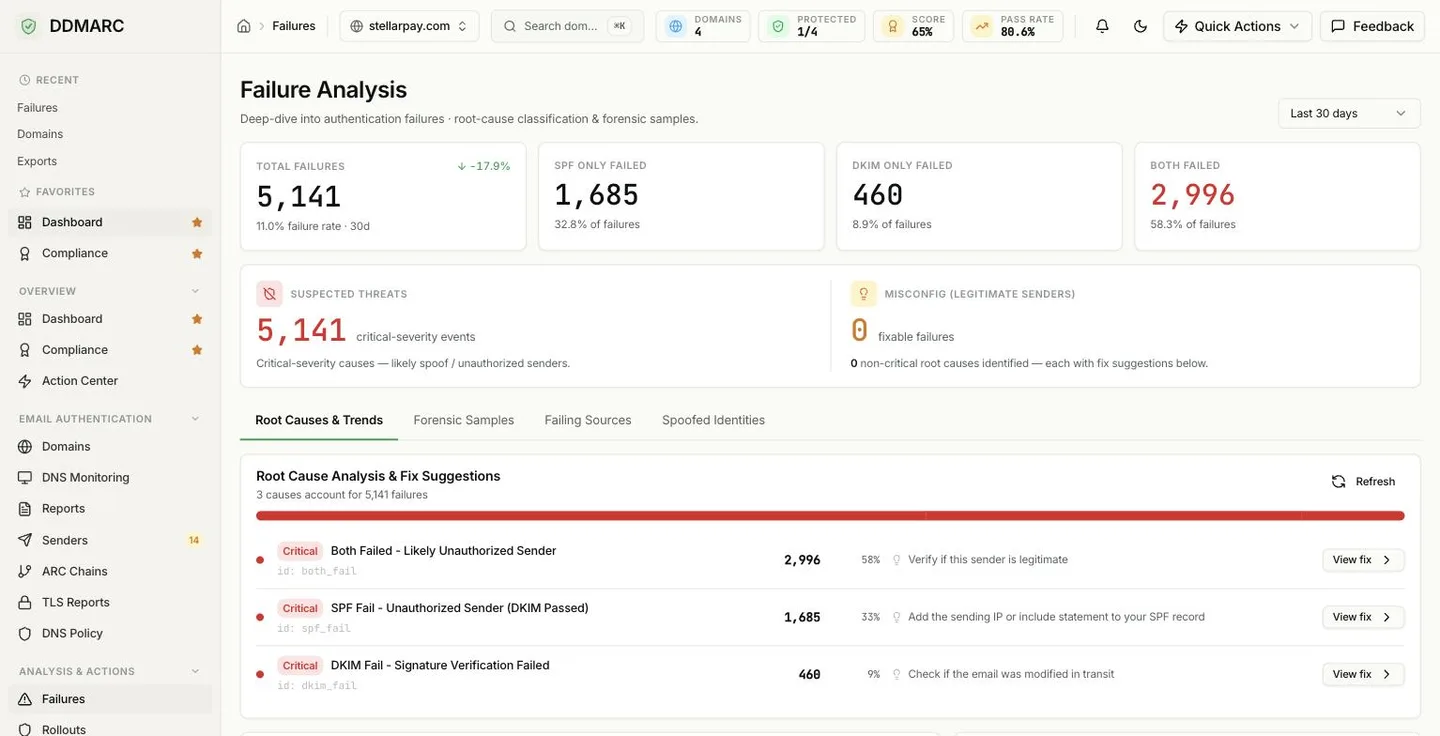Click the DDMARC shield logo icon
Screen dimensions: 1440x736
click(29, 26)
